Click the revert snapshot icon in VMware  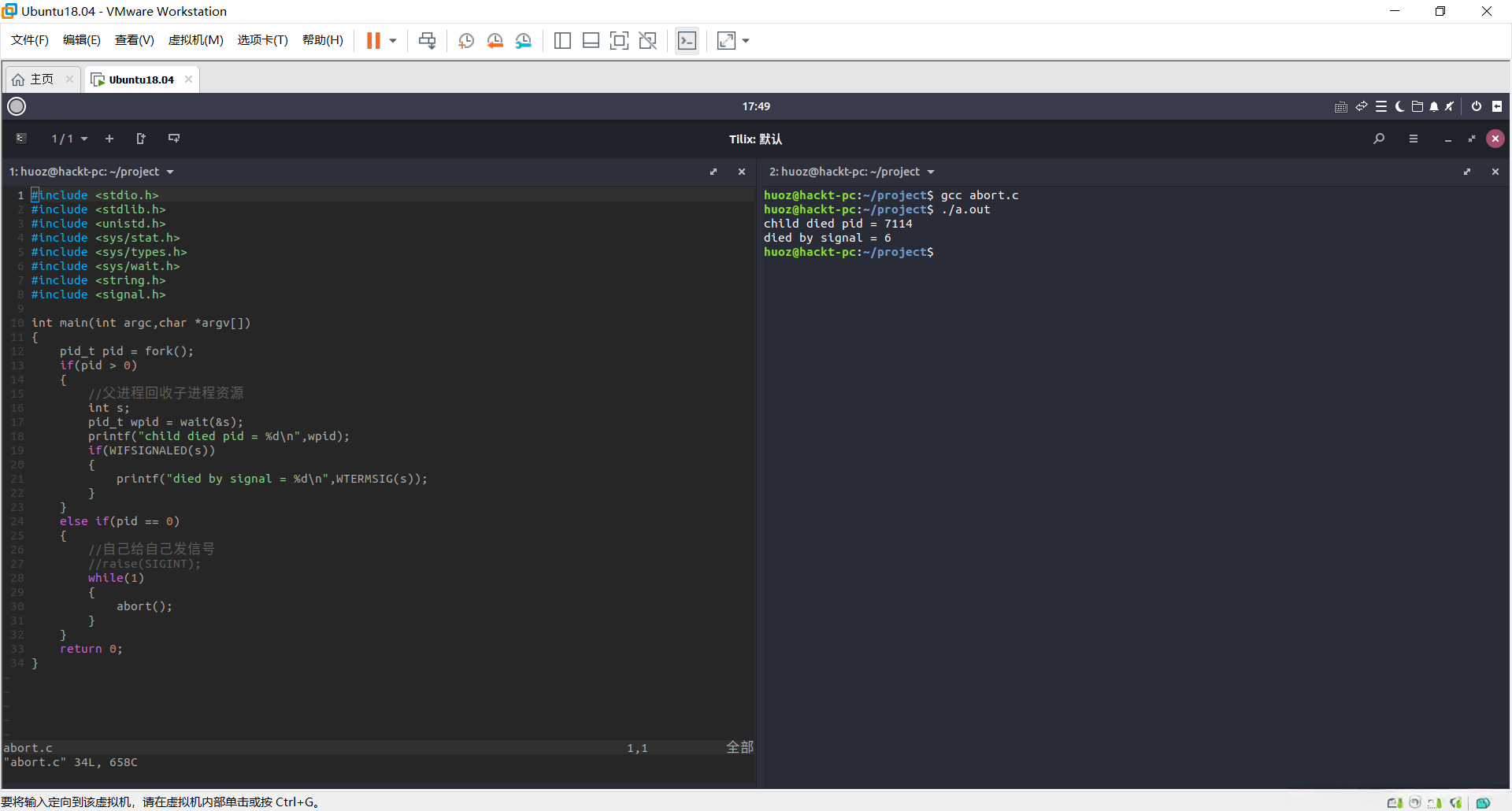pos(495,41)
